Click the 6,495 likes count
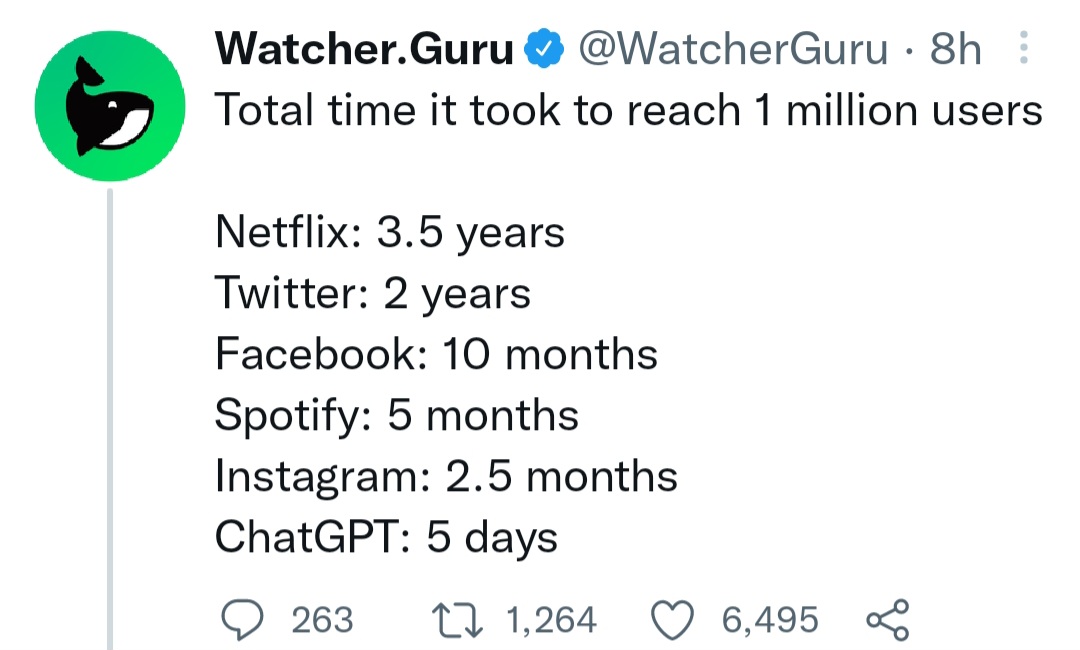 pyautogui.click(x=770, y=620)
